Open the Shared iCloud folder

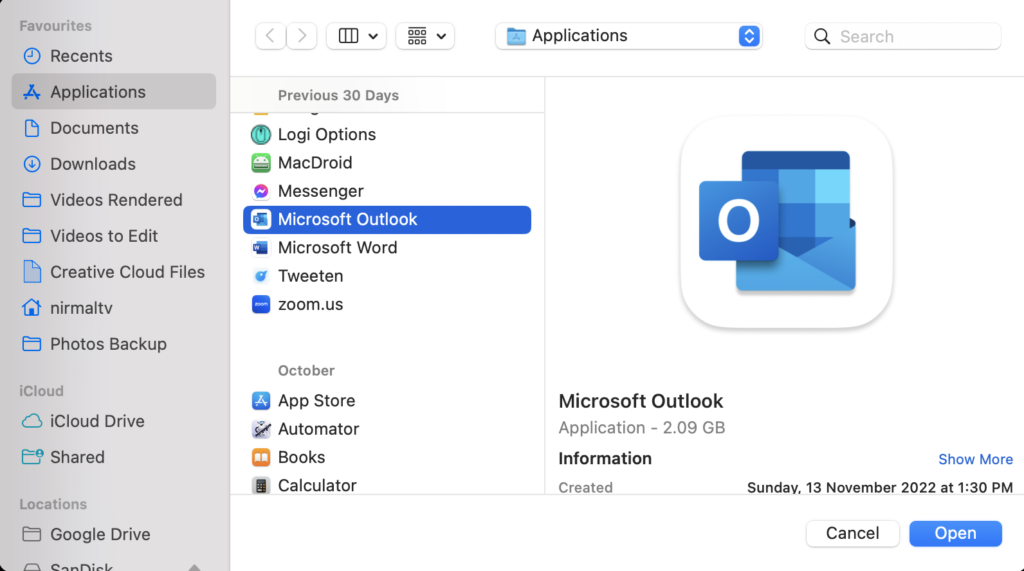pos(114,457)
